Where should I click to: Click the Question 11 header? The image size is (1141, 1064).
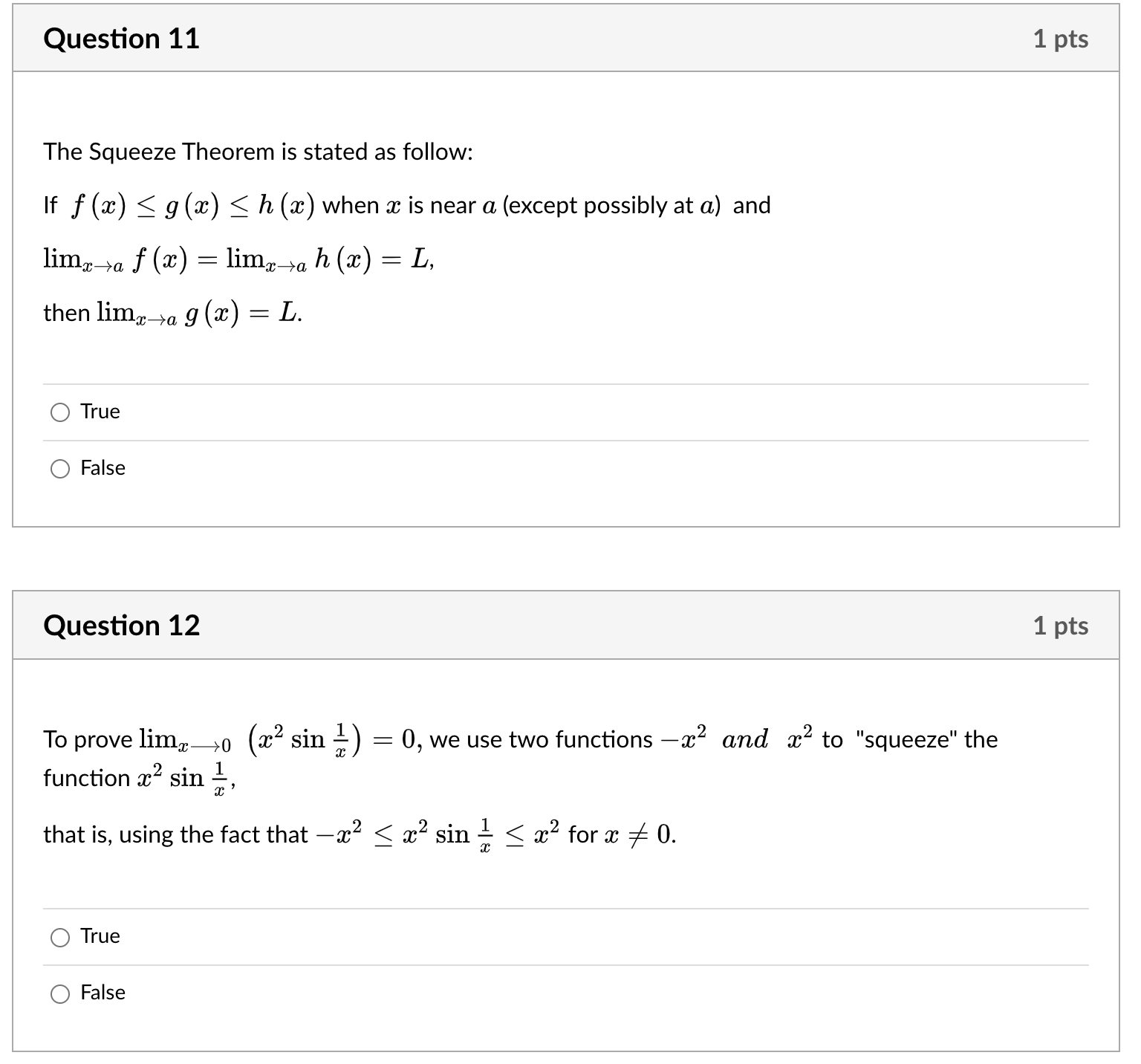pos(123,39)
